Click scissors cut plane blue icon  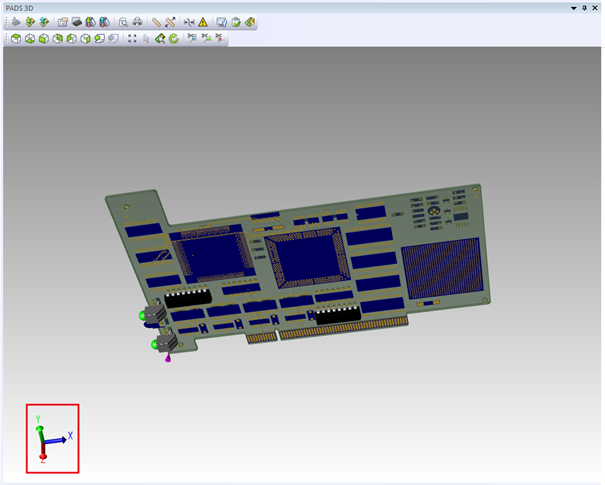(192, 38)
